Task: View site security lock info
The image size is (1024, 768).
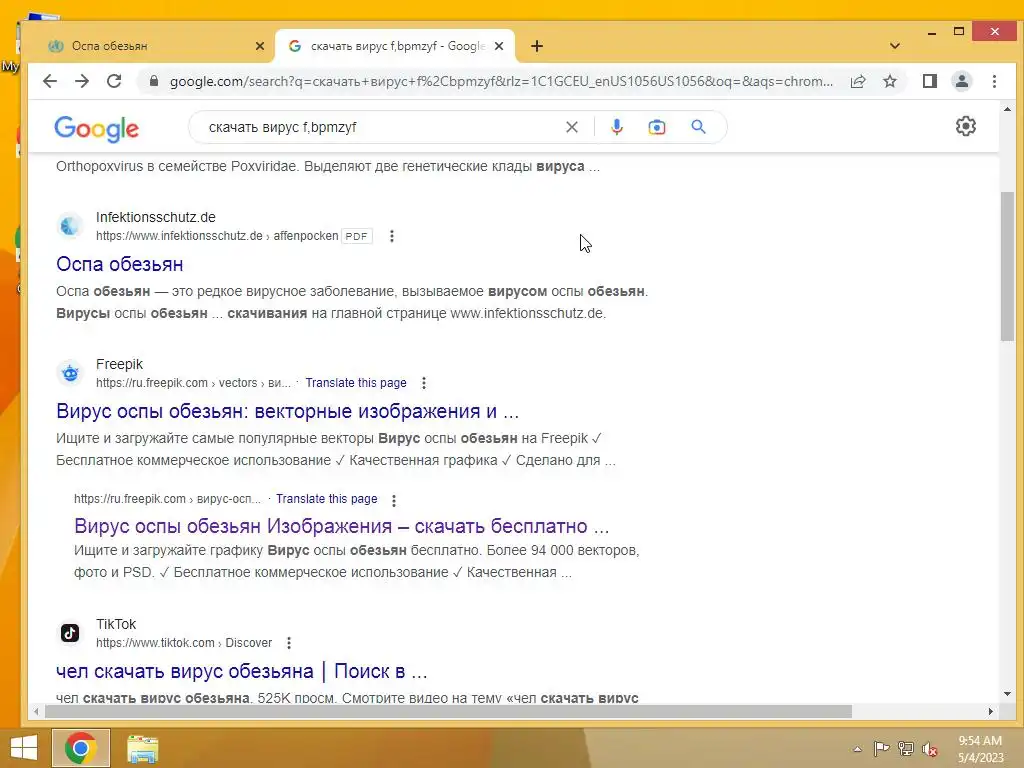Action: [x=153, y=81]
